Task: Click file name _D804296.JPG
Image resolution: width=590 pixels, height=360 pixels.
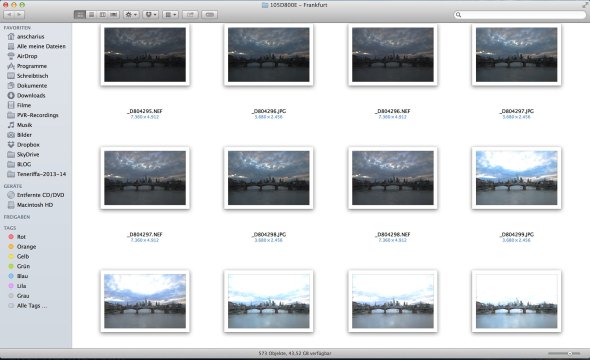Action: 269,111
